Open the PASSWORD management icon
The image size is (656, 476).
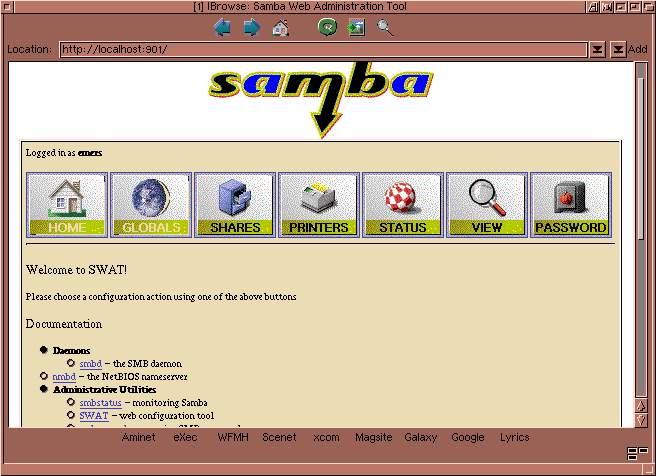point(571,205)
